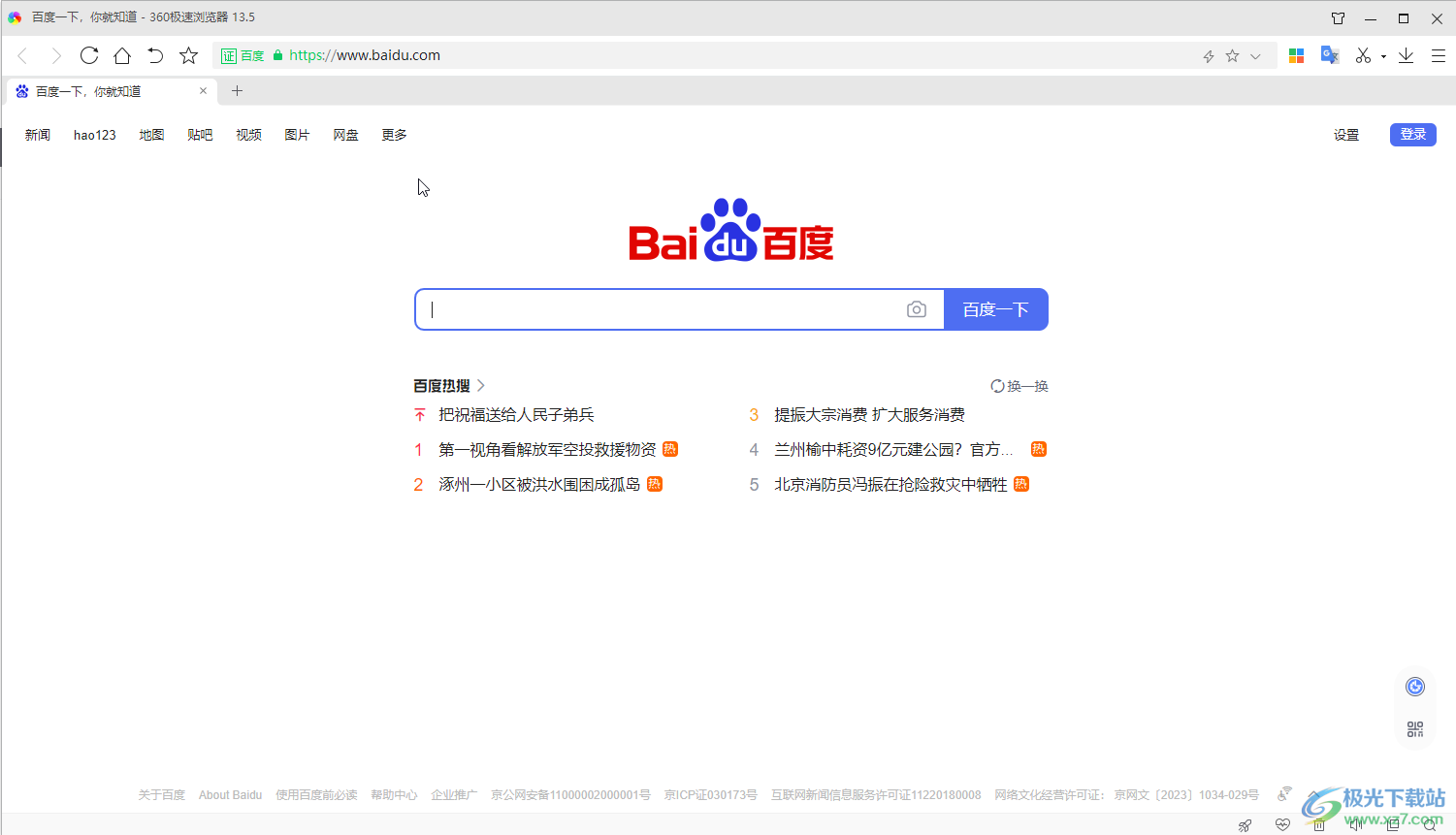Open the About Baidu footer link
The width and height of the screenshot is (1456, 835).
click(230, 795)
